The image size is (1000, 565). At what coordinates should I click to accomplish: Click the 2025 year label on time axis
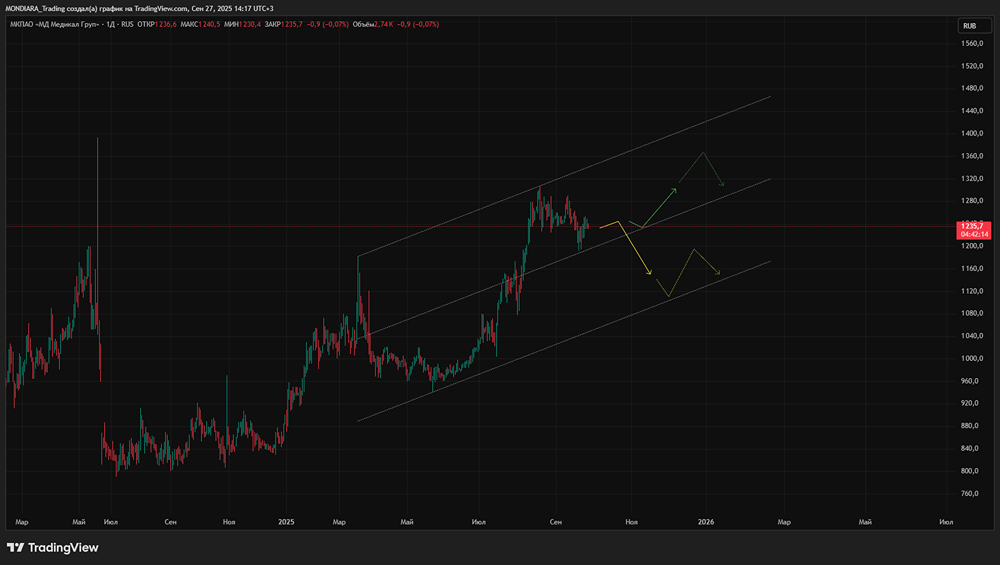coord(286,522)
